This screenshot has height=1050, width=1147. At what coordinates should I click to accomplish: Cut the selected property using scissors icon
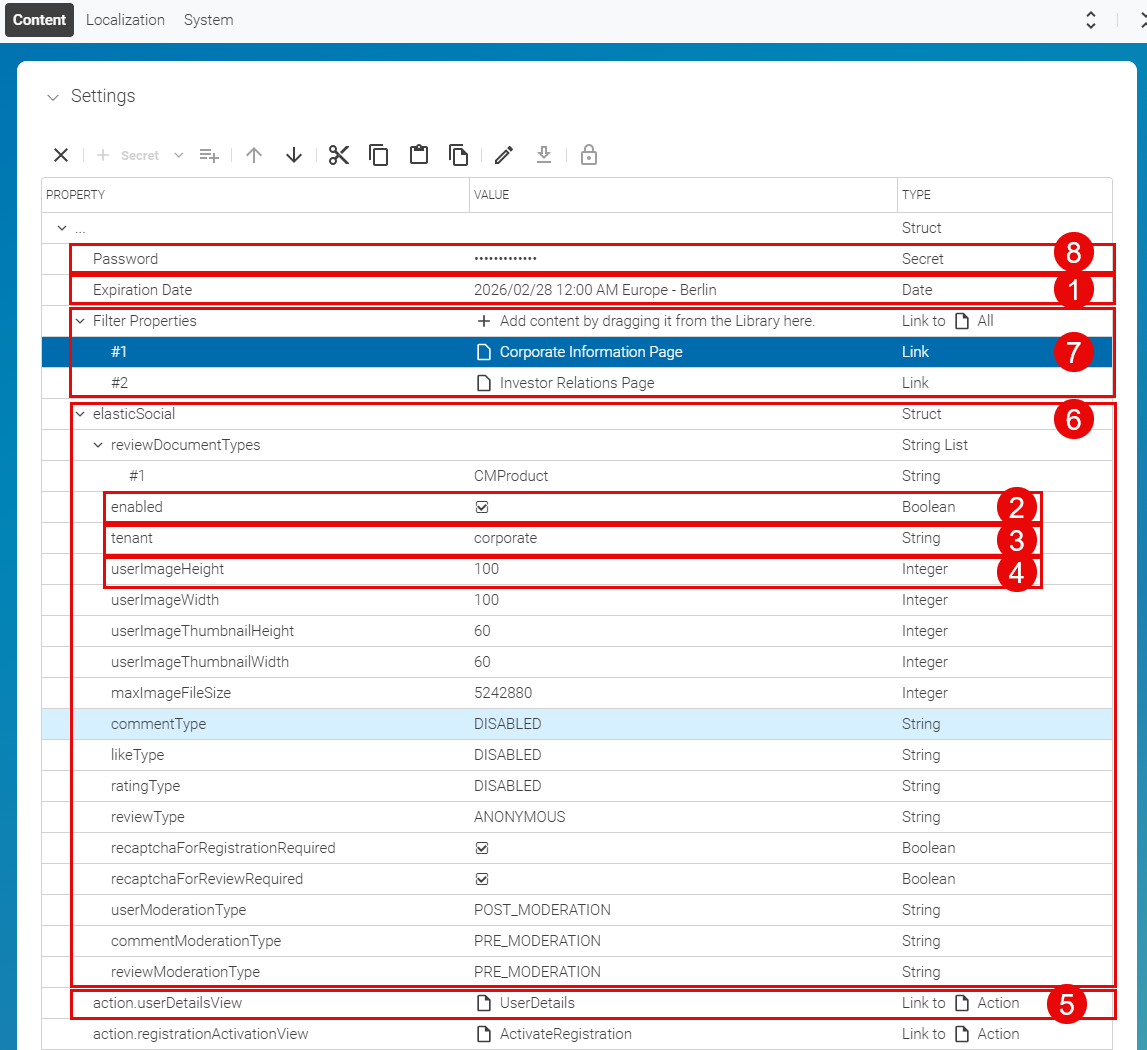[339, 155]
